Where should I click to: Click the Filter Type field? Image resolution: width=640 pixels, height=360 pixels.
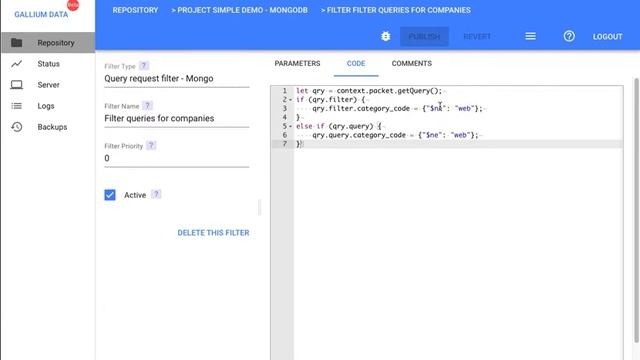coord(176,78)
